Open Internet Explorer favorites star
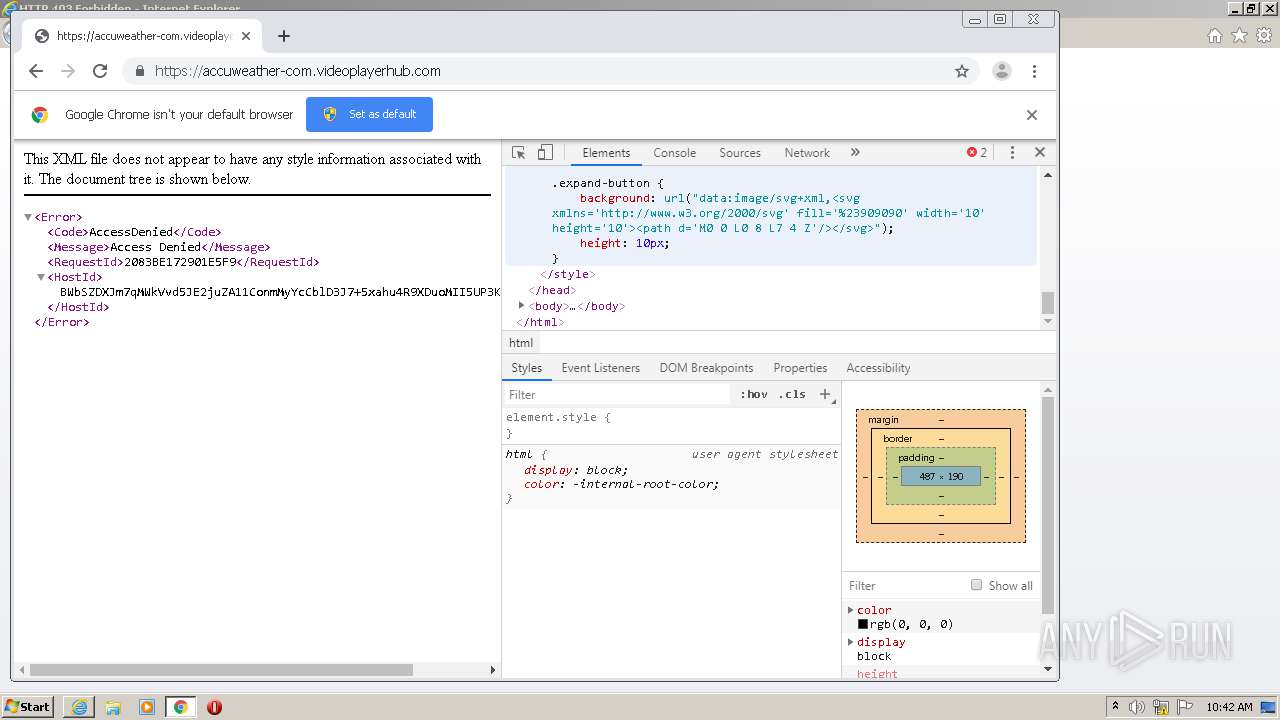The width and height of the screenshot is (1280, 720). [x=1240, y=36]
